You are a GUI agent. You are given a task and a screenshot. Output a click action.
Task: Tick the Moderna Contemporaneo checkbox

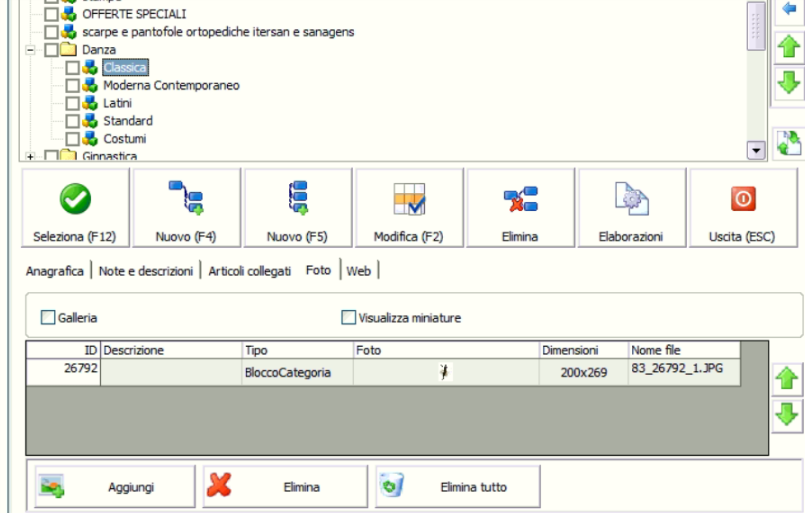(x=72, y=85)
